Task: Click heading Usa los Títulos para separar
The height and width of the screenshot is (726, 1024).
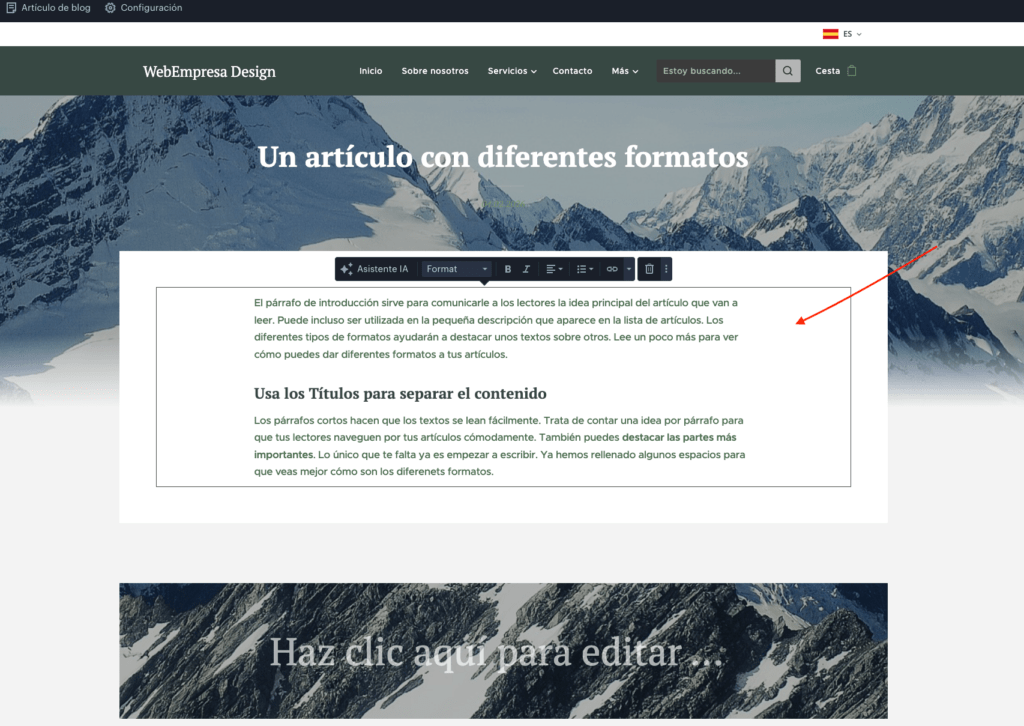Action: tap(400, 394)
